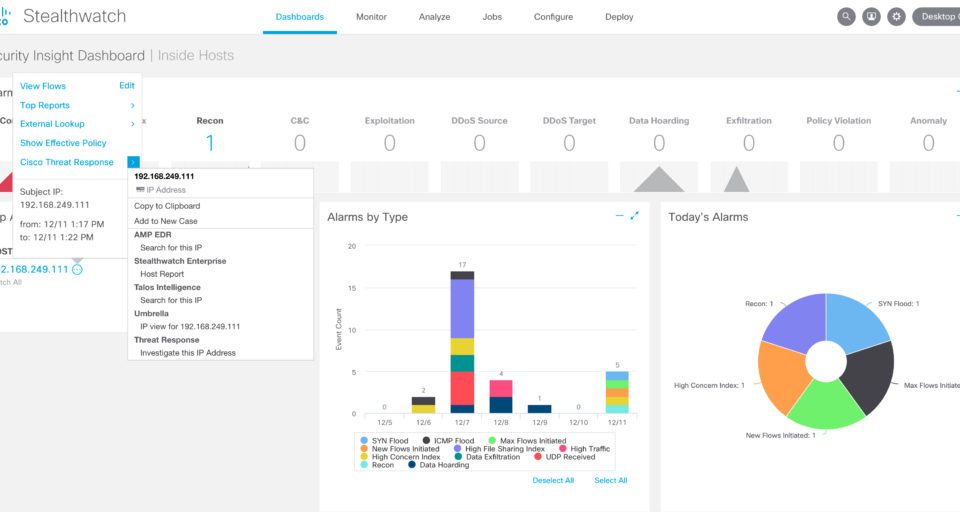
Task: Select Copy to Clipboard
Action: 167,206
